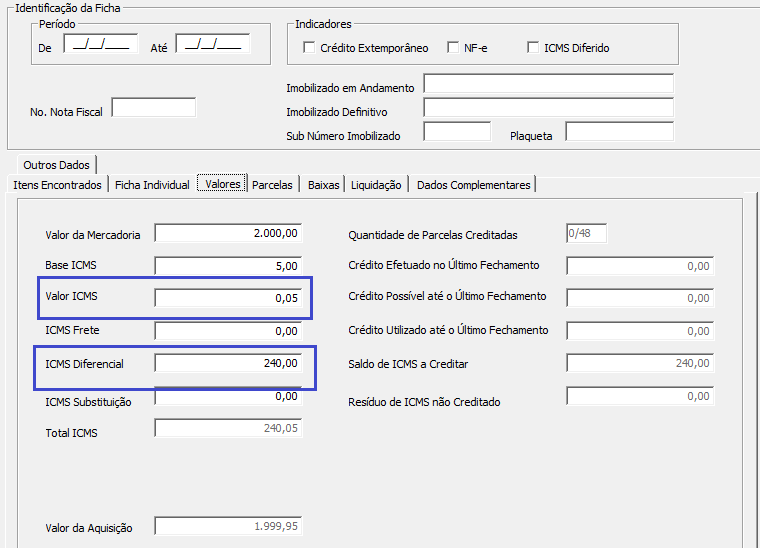Select the Ficha Individual tab
Screen dimensions: 760x548
[152, 185]
